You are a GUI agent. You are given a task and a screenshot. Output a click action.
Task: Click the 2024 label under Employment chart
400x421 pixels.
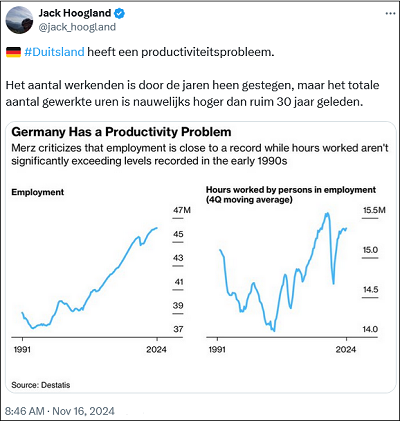coord(156,349)
